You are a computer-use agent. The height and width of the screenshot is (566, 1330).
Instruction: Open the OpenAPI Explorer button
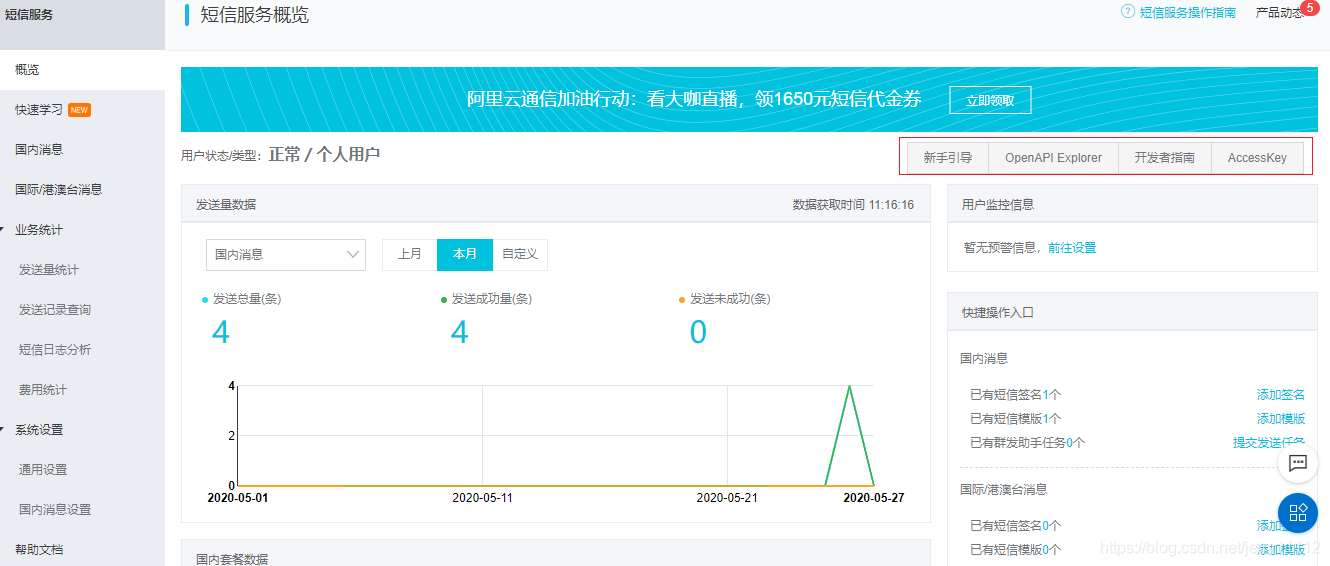(x=1053, y=158)
